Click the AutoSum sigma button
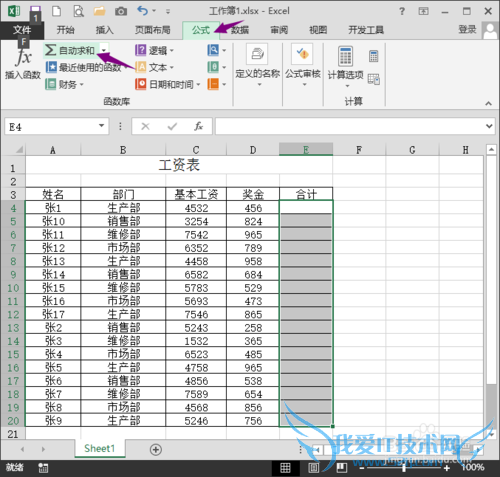Viewport: 500px width, 477px height. [x=71, y=51]
